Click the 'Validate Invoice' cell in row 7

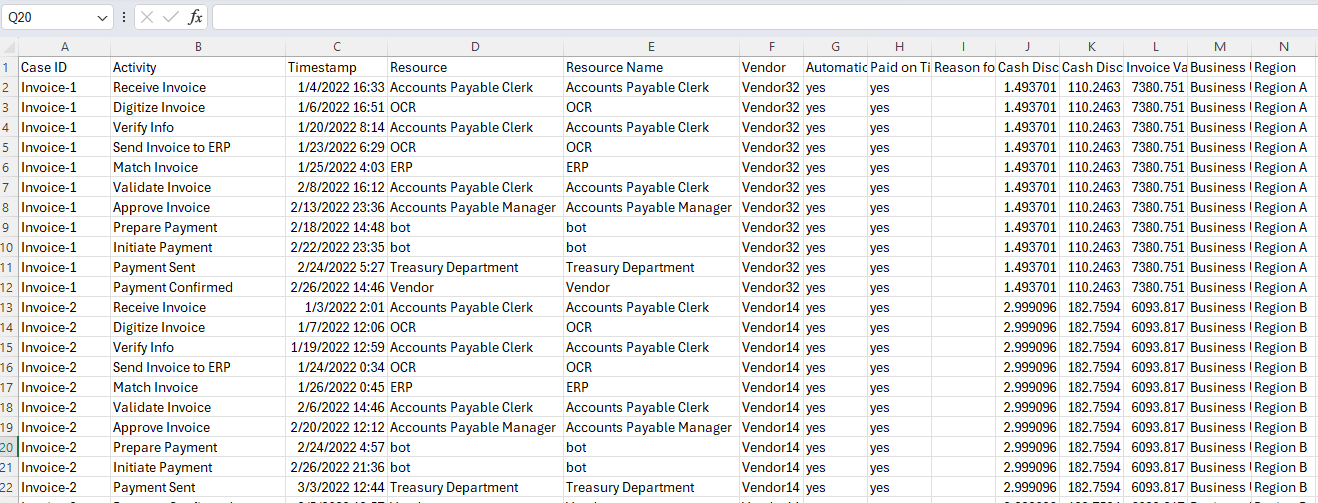pos(198,187)
